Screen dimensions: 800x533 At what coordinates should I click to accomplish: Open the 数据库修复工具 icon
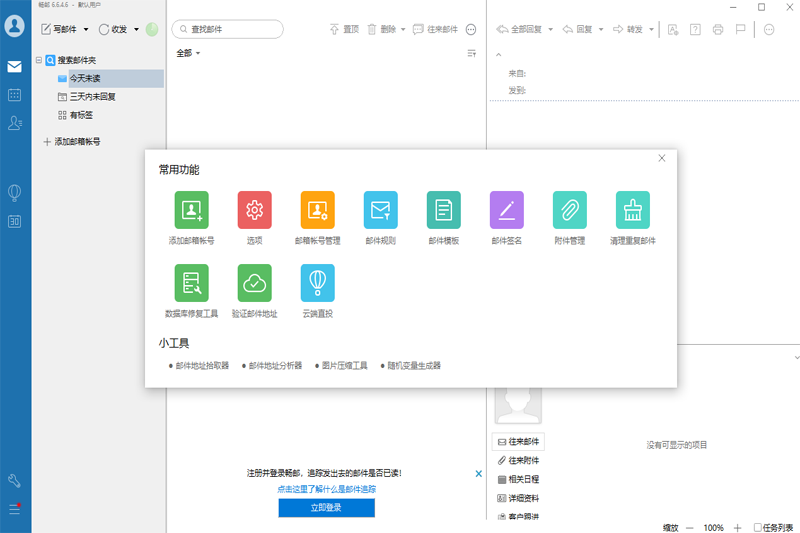(191, 283)
